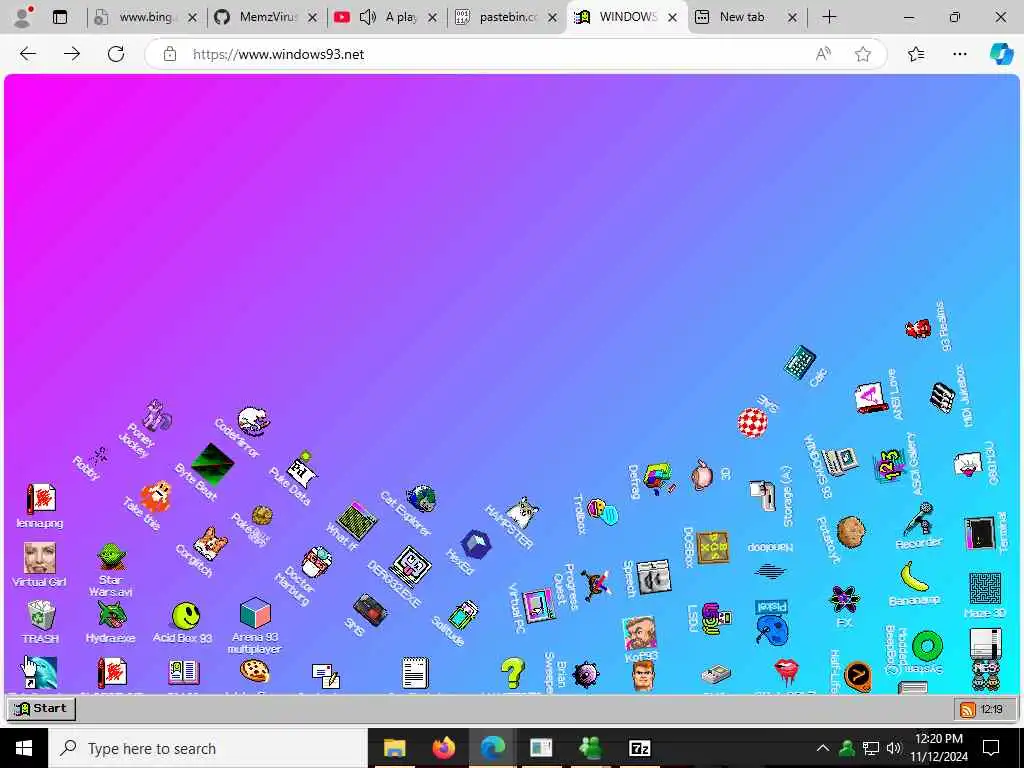Open the ANSI Love icon
This screenshot has height=768, width=1024.
(x=871, y=398)
